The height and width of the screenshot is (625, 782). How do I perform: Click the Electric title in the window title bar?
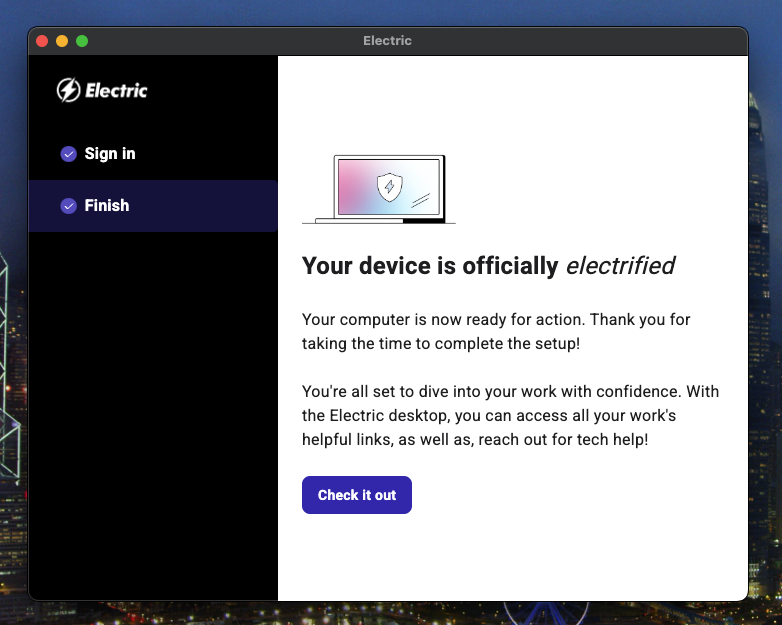tap(387, 41)
